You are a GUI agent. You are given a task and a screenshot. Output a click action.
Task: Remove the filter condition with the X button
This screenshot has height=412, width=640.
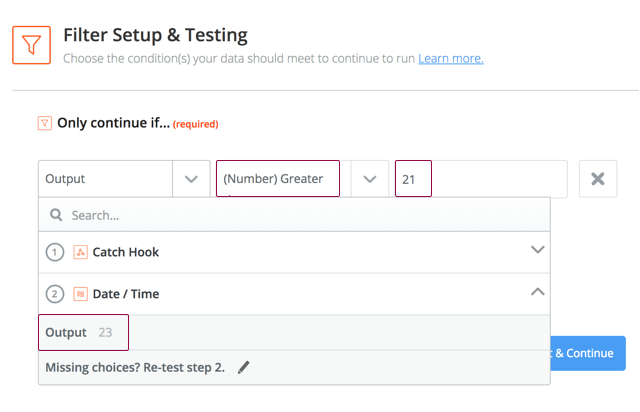(597, 179)
